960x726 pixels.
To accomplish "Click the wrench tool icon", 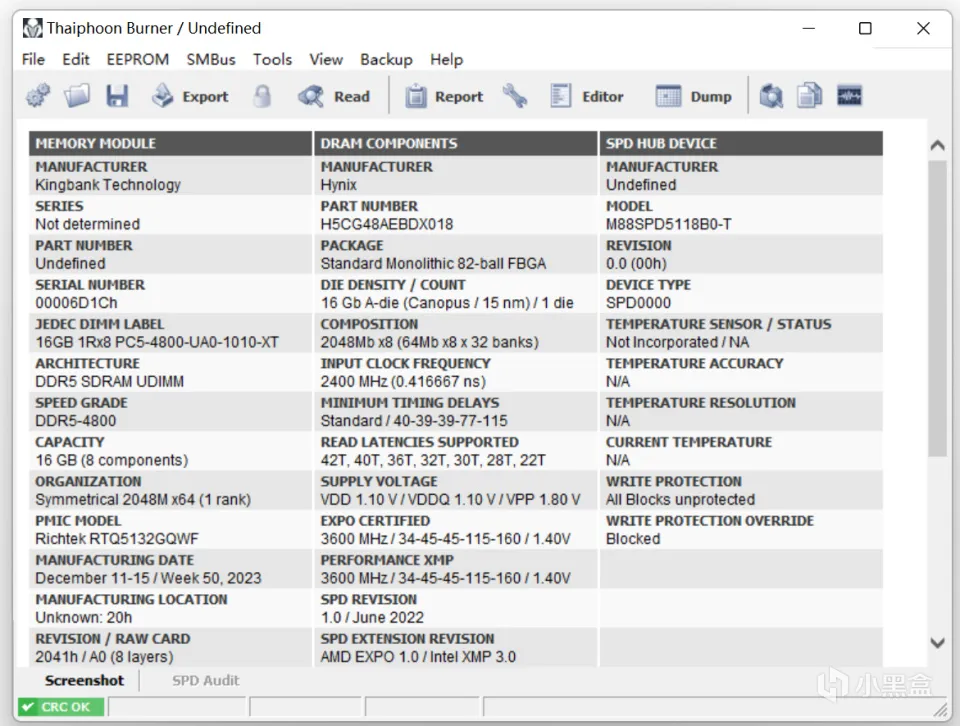I will [x=515, y=96].
